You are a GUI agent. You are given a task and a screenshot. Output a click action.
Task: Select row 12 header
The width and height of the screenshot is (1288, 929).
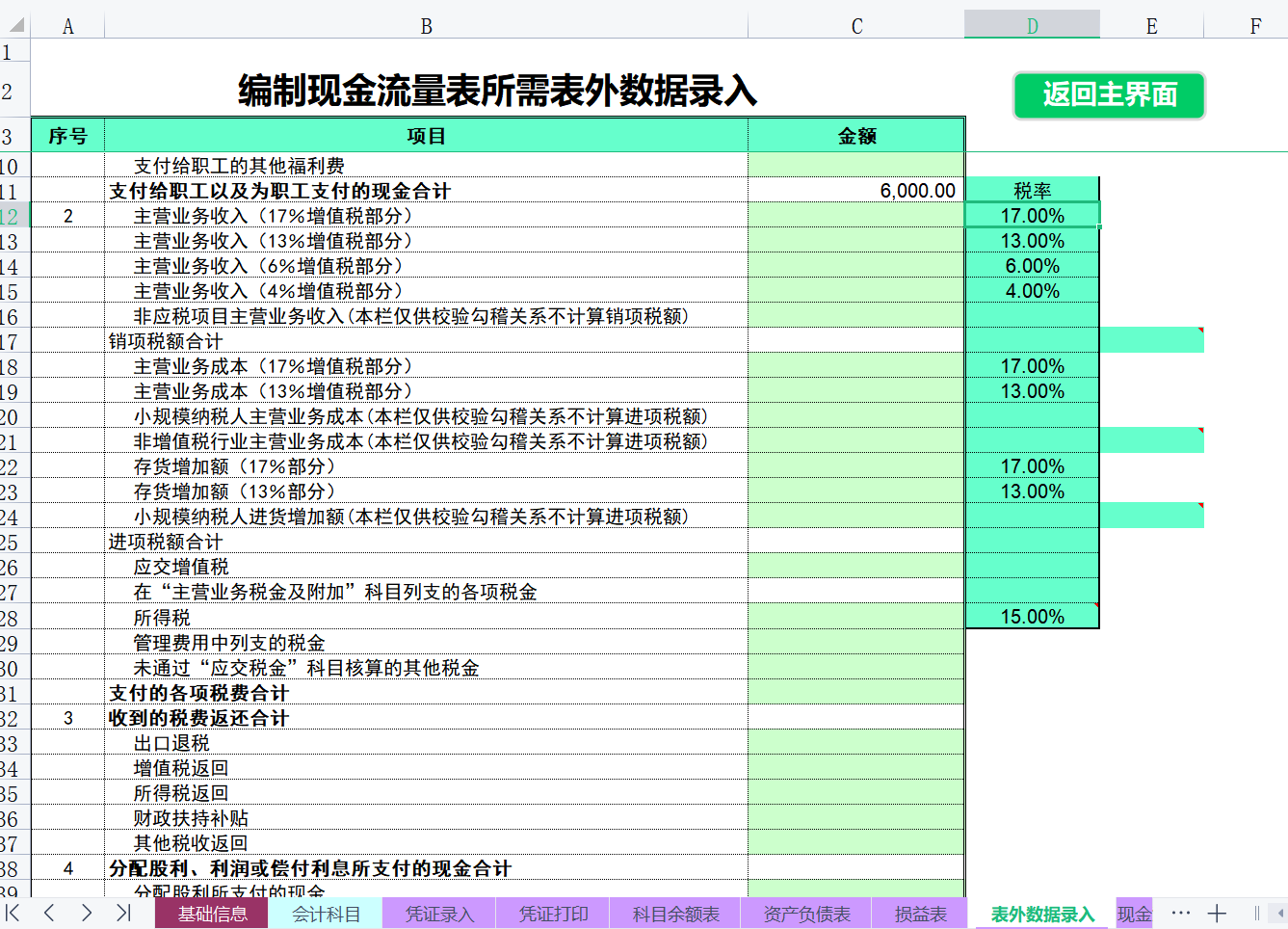click(13, 216)
